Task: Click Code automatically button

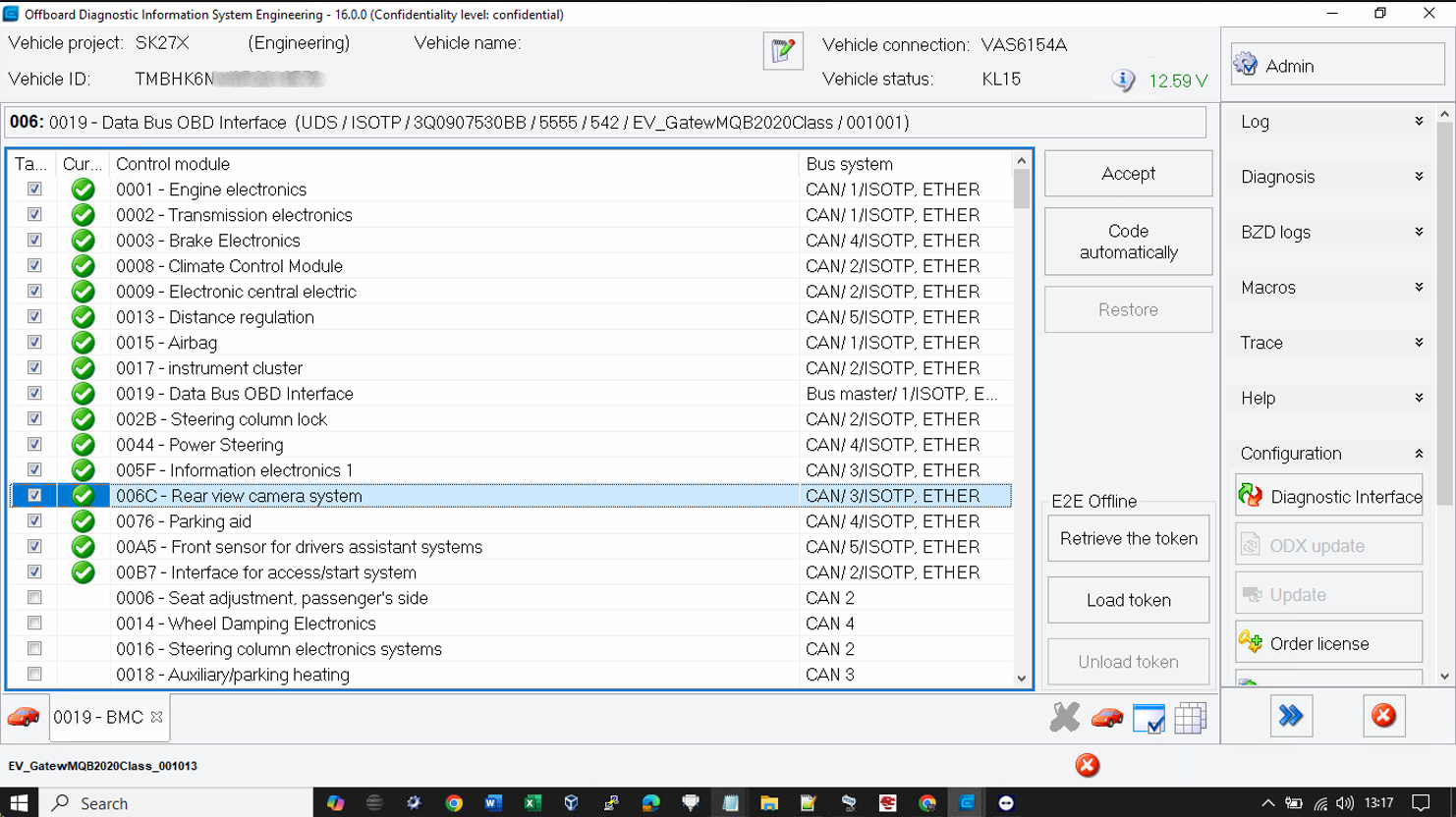Action: coord(1128,242)
